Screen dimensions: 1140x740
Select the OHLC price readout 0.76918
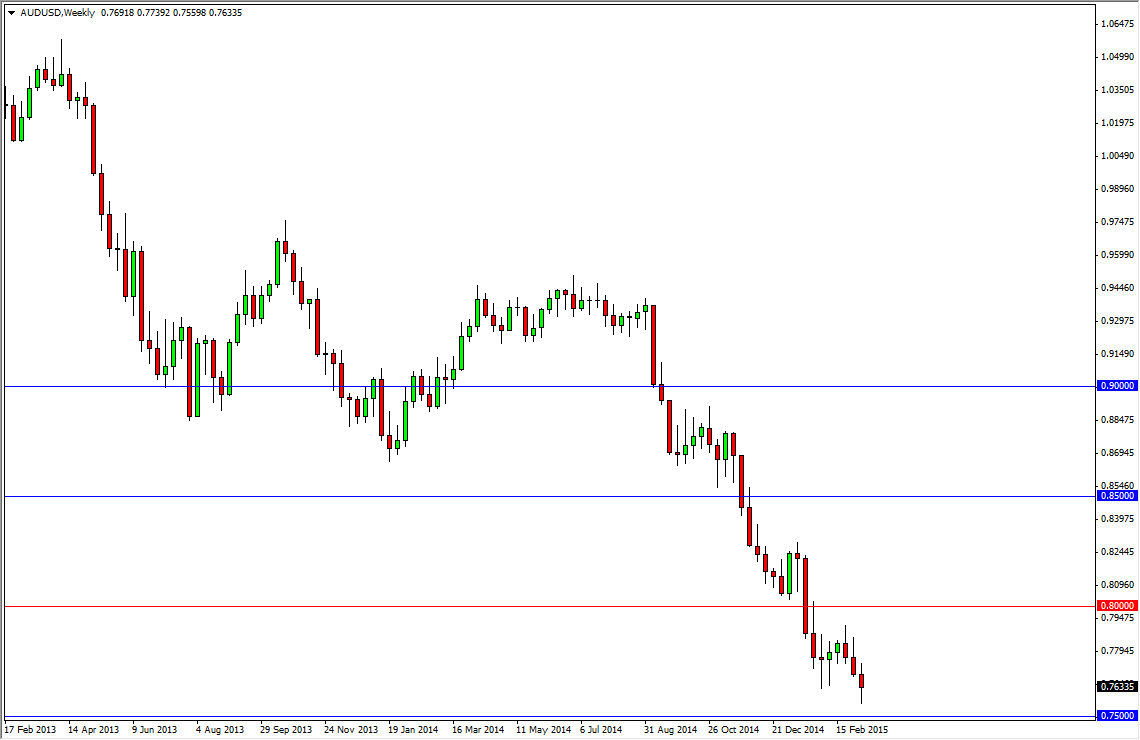(116, 13)
